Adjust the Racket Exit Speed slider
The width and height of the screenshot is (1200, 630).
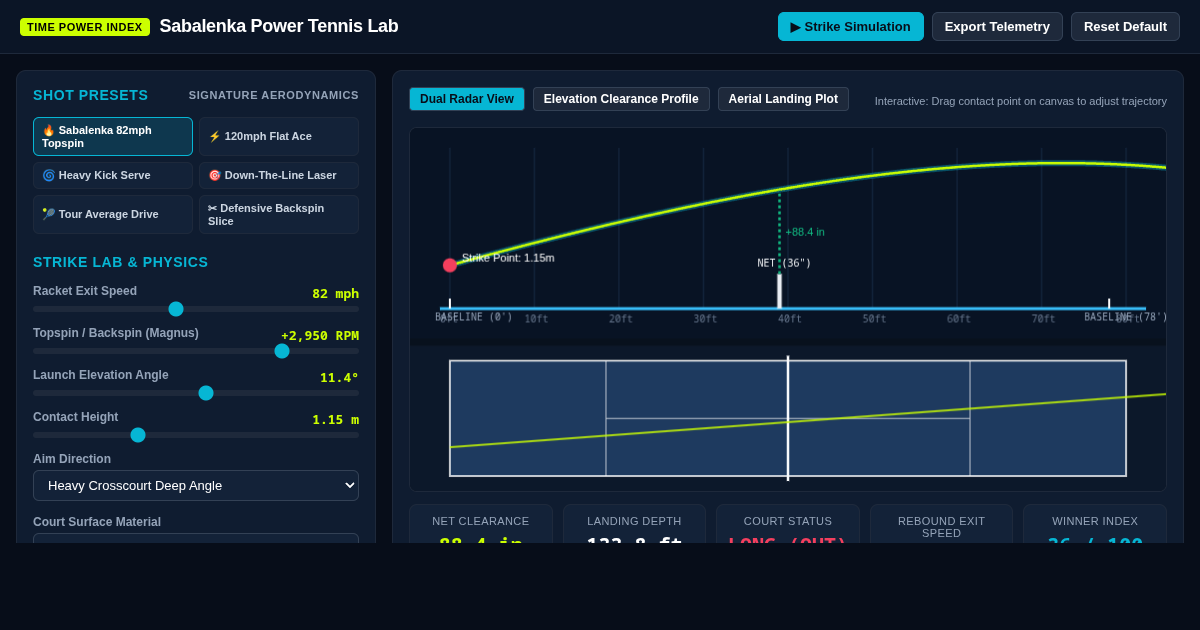click(196, 309)
